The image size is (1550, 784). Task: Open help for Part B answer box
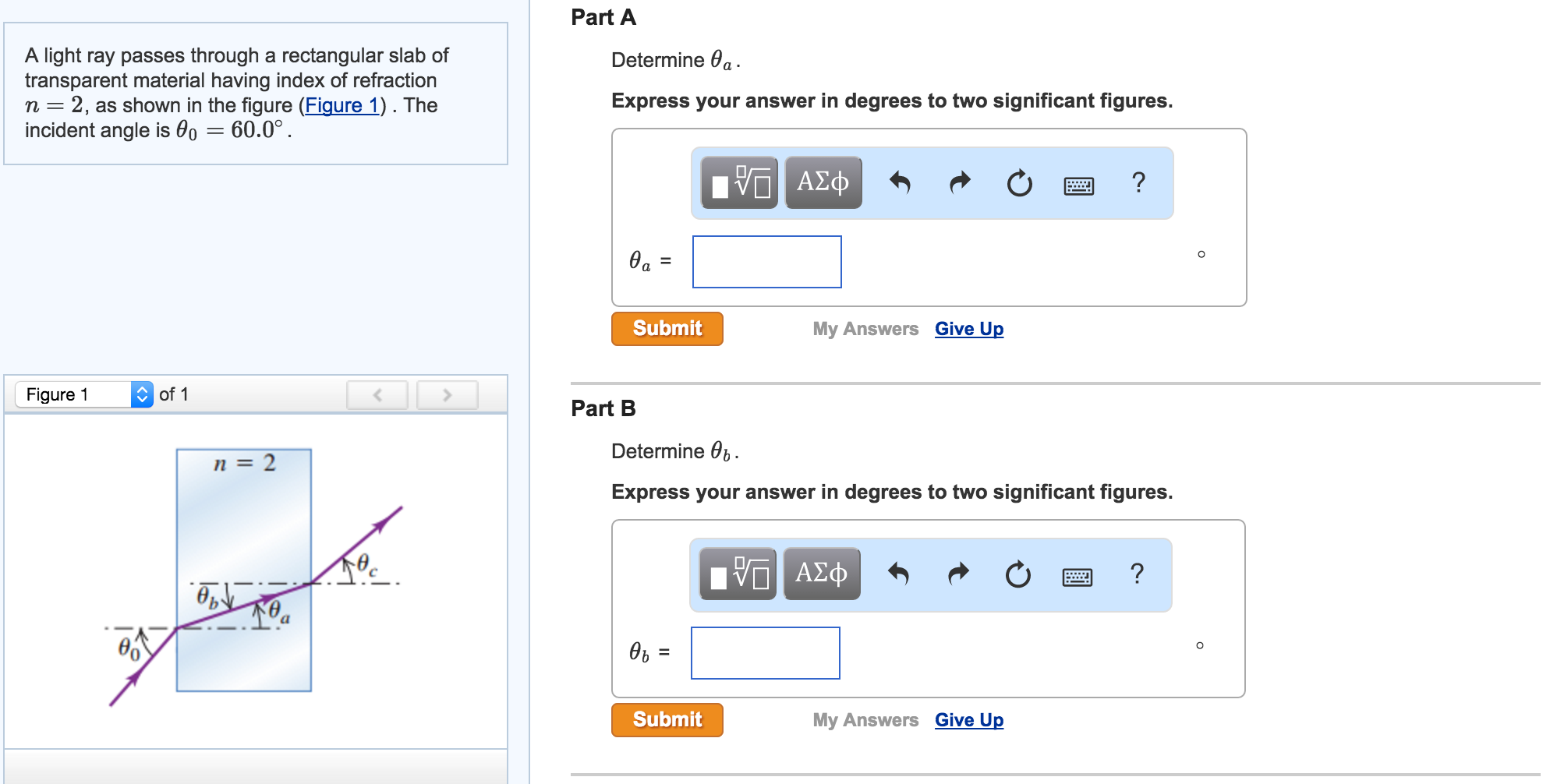[x=1137, y=574]
